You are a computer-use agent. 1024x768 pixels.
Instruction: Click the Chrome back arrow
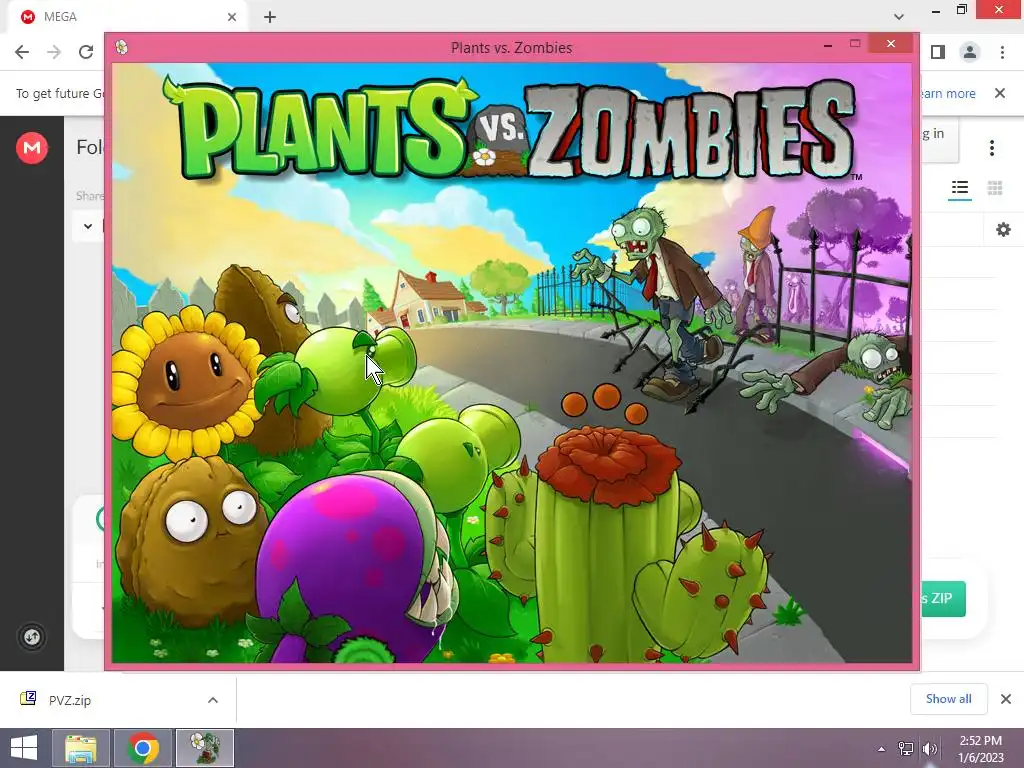(x=22, y=52)
